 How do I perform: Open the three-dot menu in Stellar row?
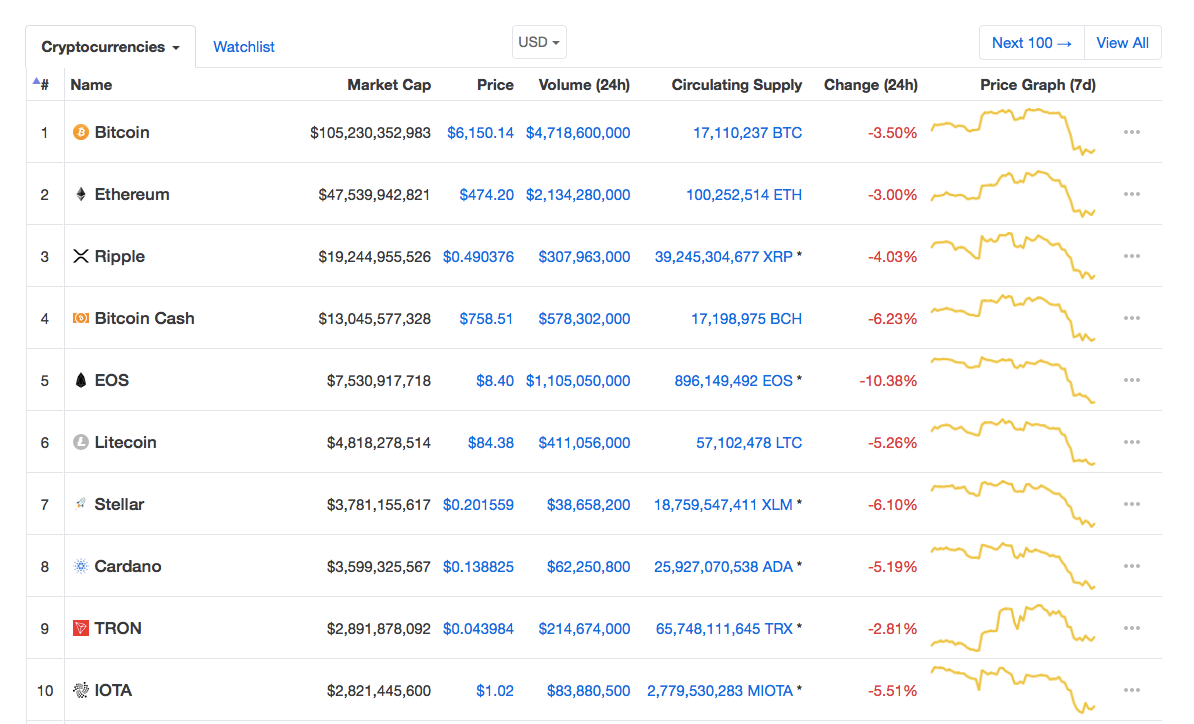coord(1132,504)
